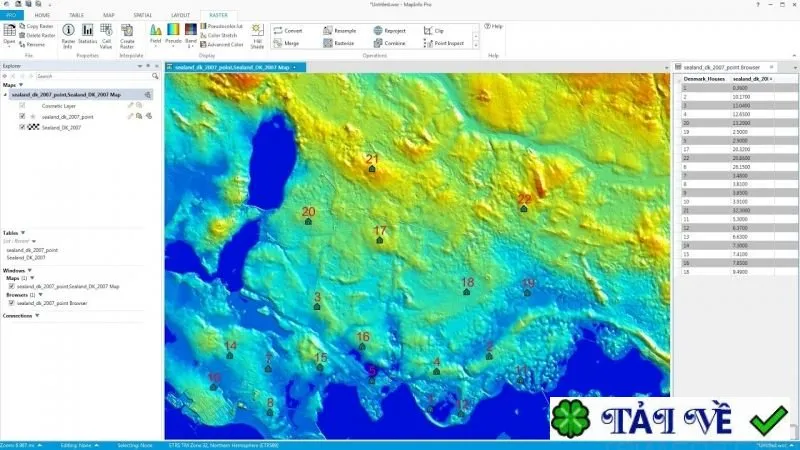Toggle the sealand_dk_2007_point layer visibility checkbox

pos(22,116)
